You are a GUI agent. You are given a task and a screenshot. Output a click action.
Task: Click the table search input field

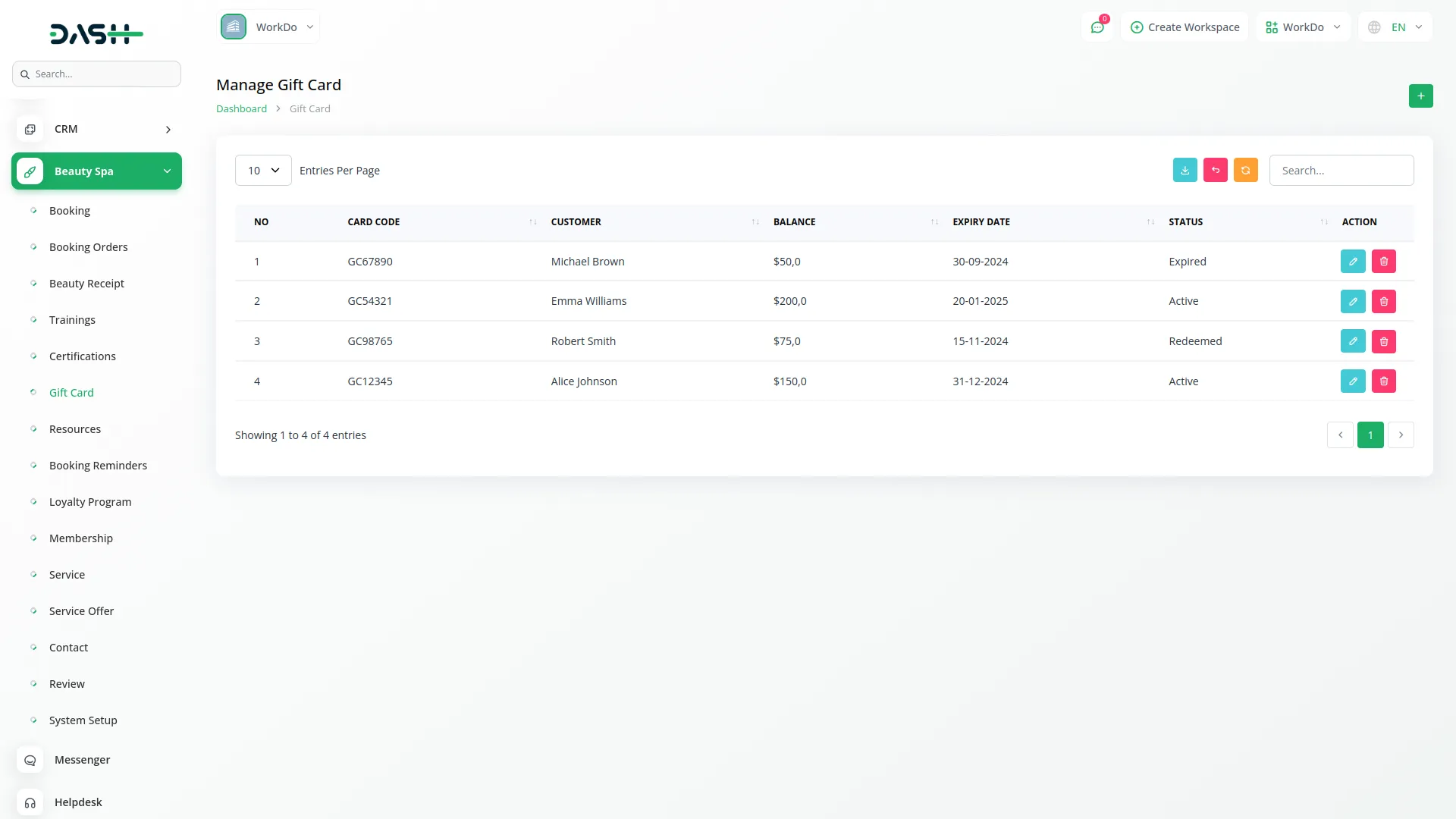point(1341,171)
